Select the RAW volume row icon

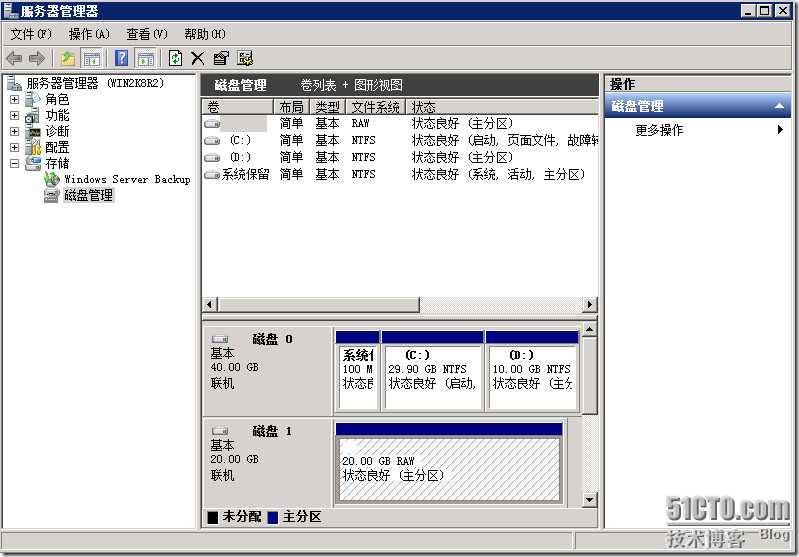[212, 123]
